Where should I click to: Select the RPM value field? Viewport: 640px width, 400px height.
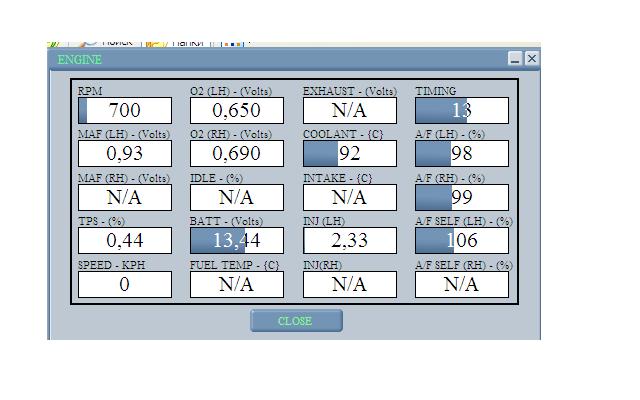(x=124, y=110)
